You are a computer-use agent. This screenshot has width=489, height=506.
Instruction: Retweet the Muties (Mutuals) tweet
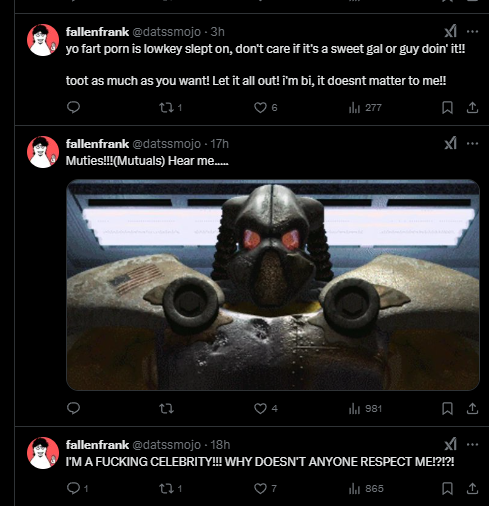pyautogui.click(x=166, y=409)
